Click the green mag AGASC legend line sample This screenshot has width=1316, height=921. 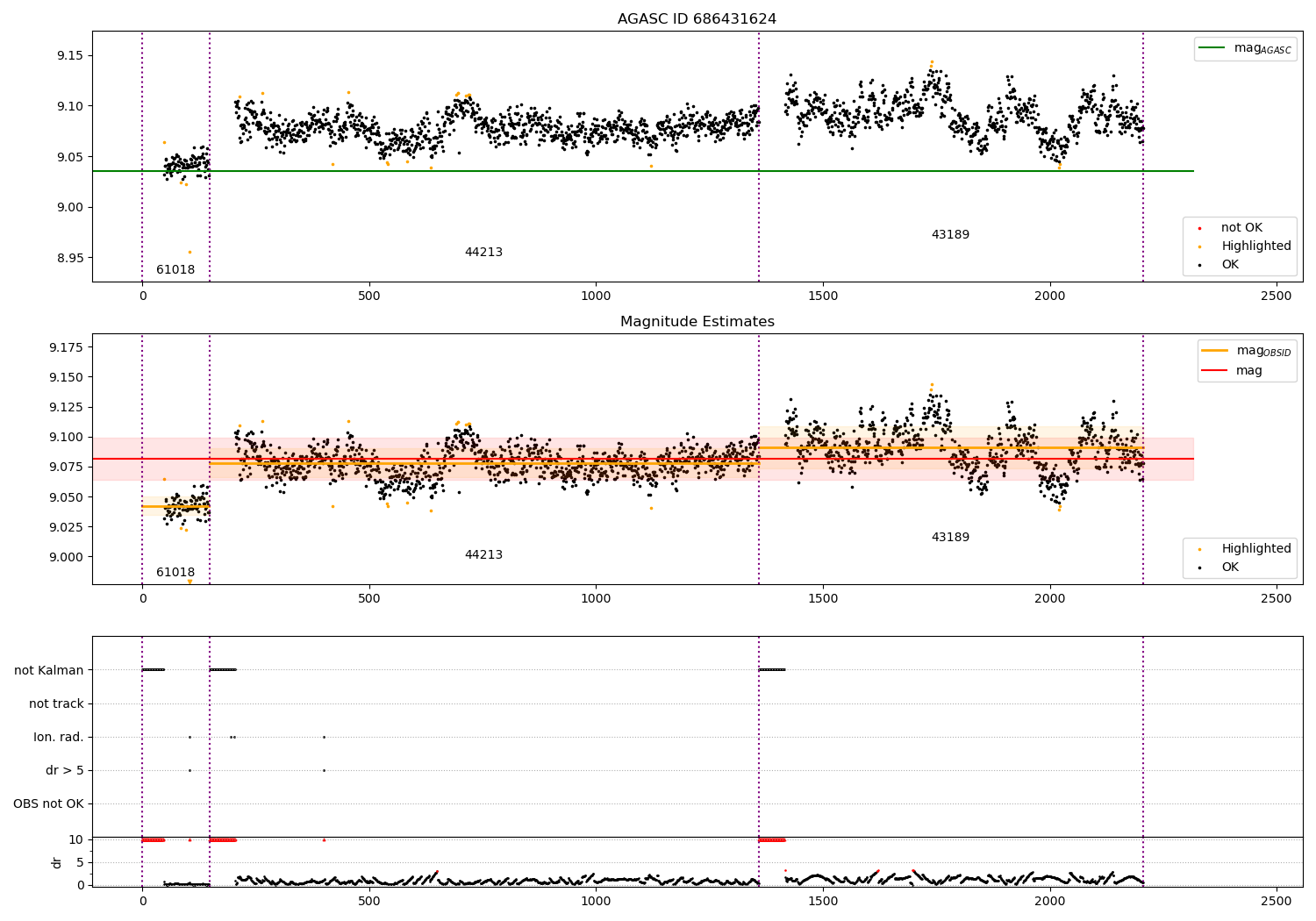[1212, 48]
